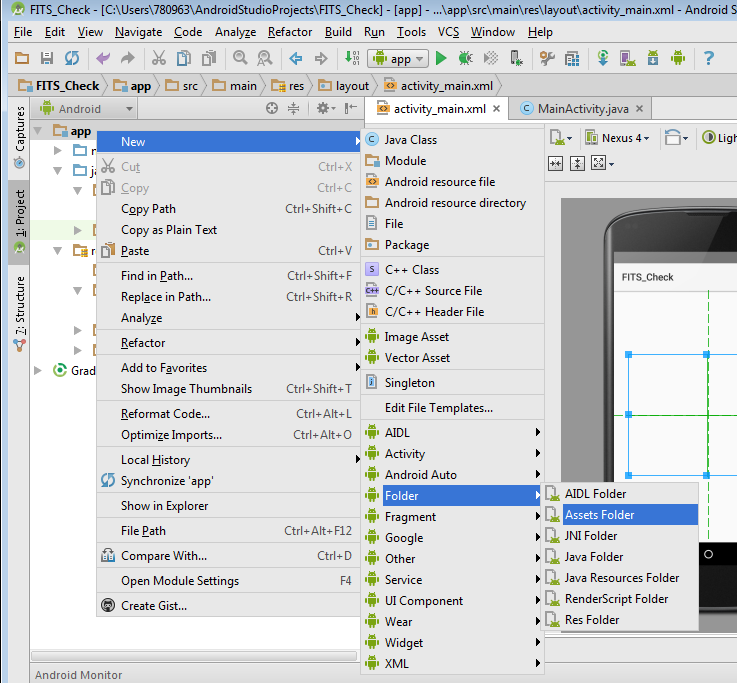Click the Undo arrow in toolbar
Viewport: 737px width, 683px height.
coord(103,59)
